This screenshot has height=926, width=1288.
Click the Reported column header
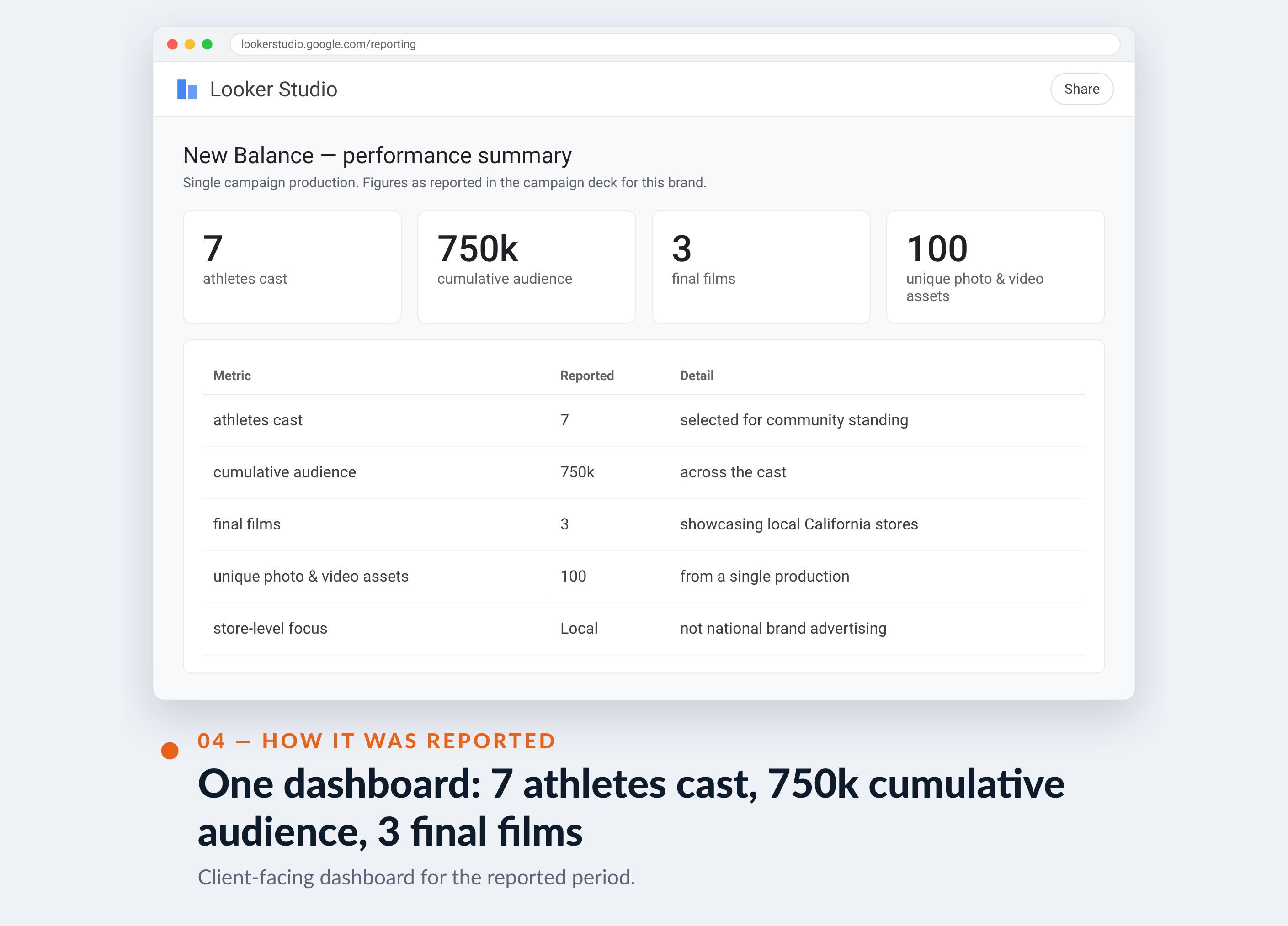(x=587, y=375)
